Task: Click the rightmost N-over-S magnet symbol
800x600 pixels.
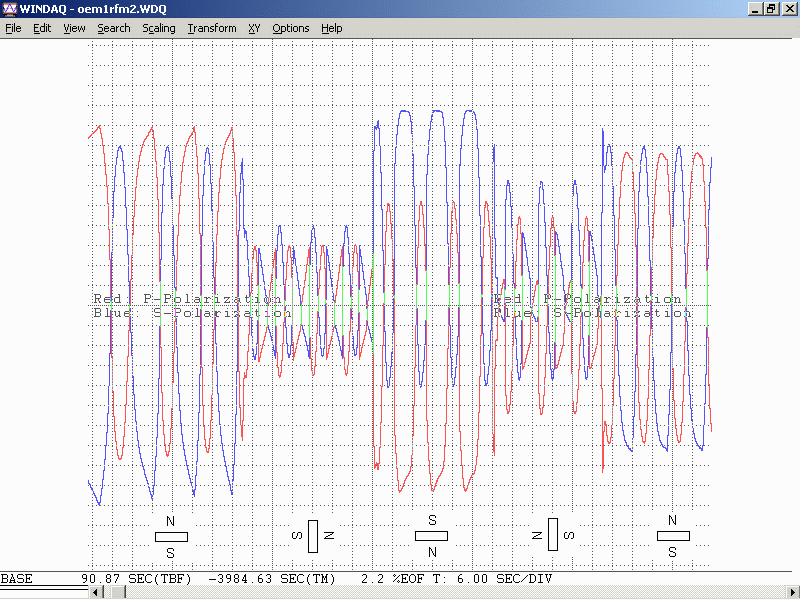Action: (x=672, y=536)
